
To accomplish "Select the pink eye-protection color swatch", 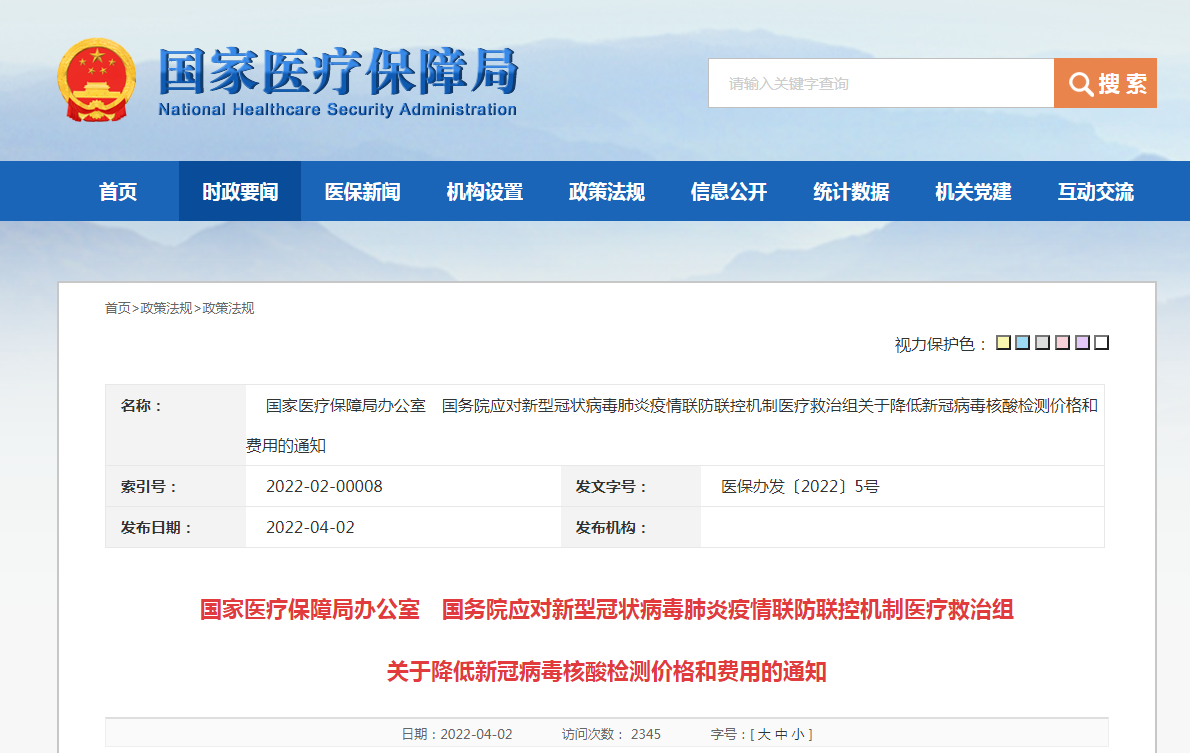I will [x=1062, y=343].
